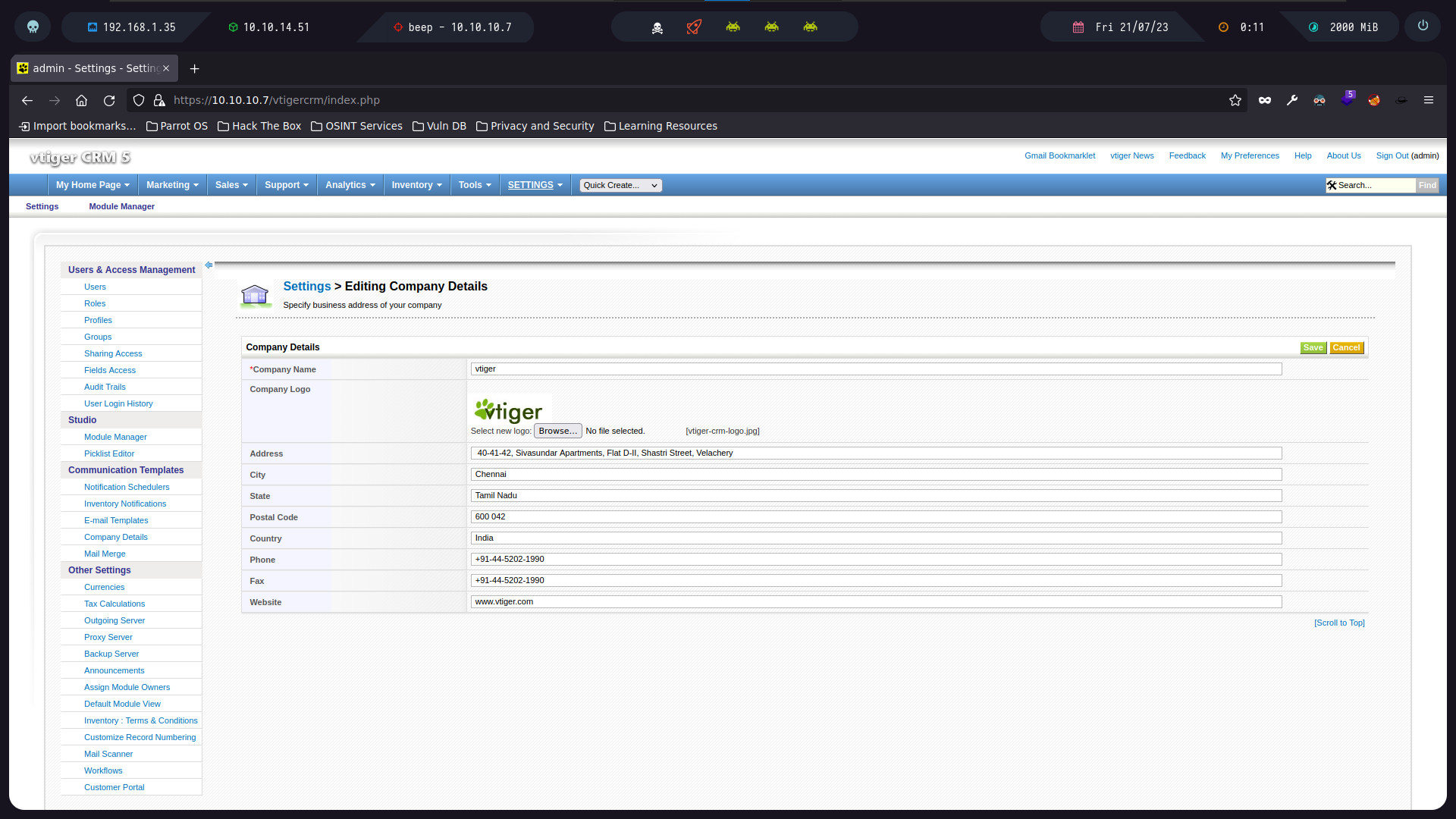Image resolution: width=1456 pixels, height=819 pixels.
Task: Open Gmail Bookmarklet link
Action: (1059, 155)
